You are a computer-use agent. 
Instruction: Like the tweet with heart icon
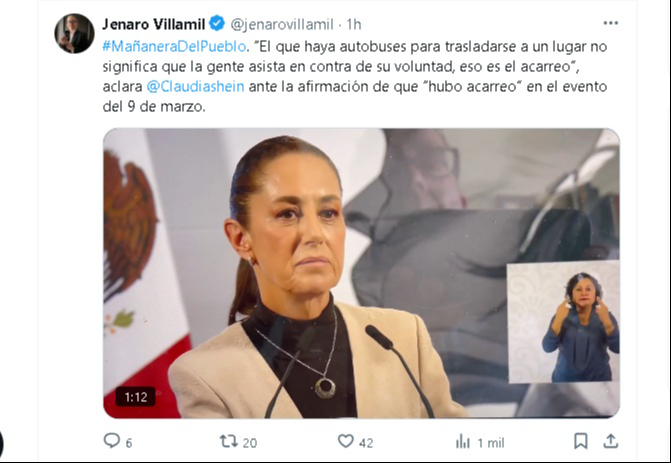(x=346, y=441)
